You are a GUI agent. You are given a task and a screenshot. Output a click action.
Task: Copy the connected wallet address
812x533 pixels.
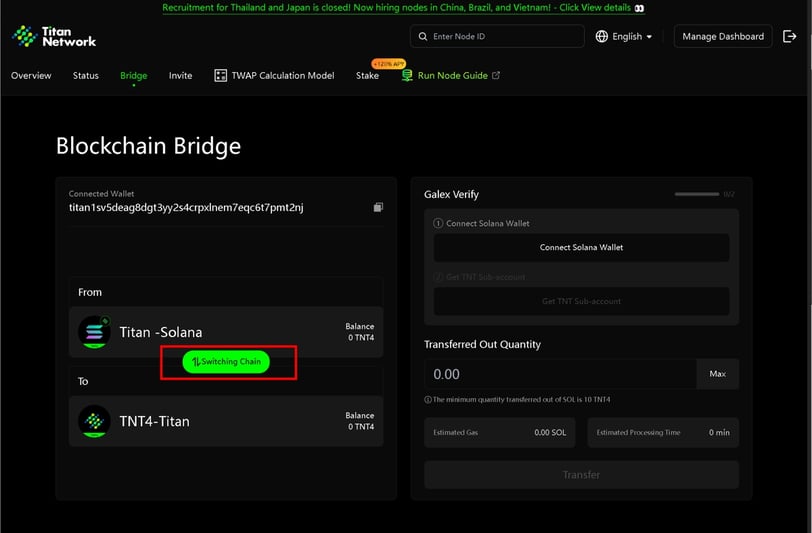click(378, 207)
